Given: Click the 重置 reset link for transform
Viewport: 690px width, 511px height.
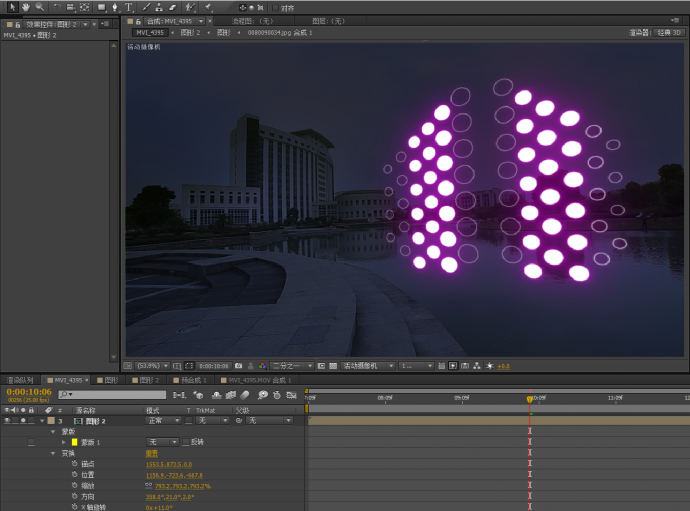Looking at the screenshot, I should pyautogui.click(x=152, y=453).
